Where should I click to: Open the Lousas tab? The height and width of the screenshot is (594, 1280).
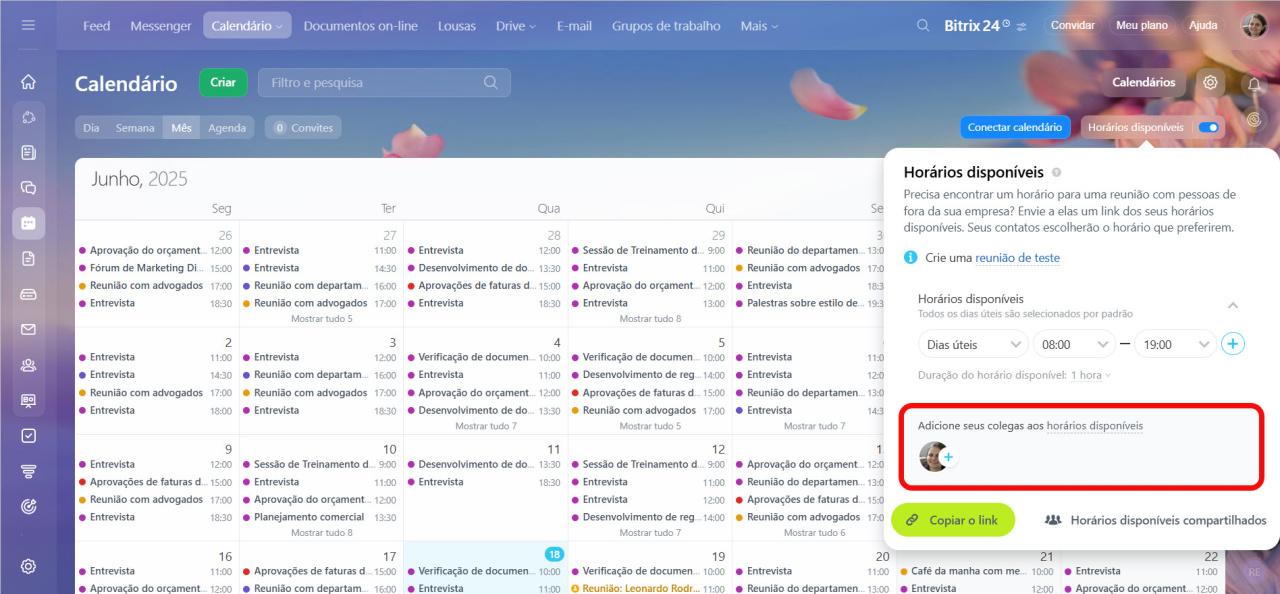[457, 26]
